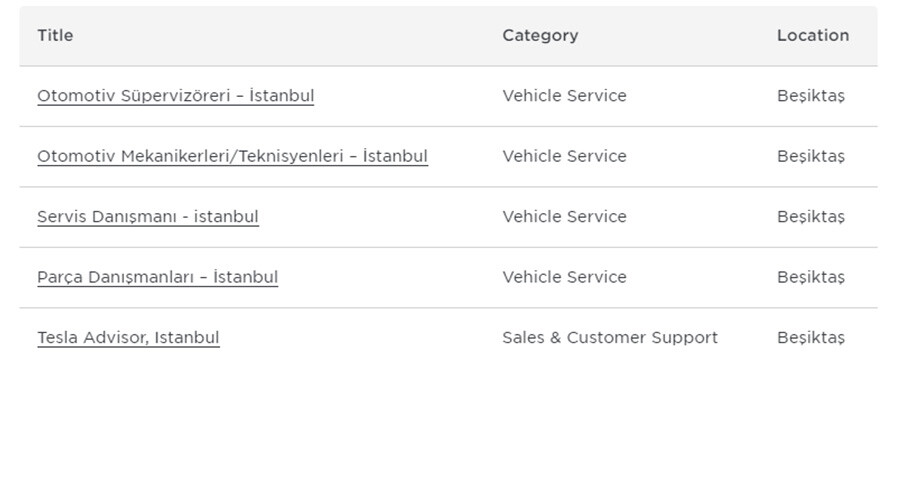
Task: Click the Sales & Customer Support category cell
Action: (x=609, y=338)
